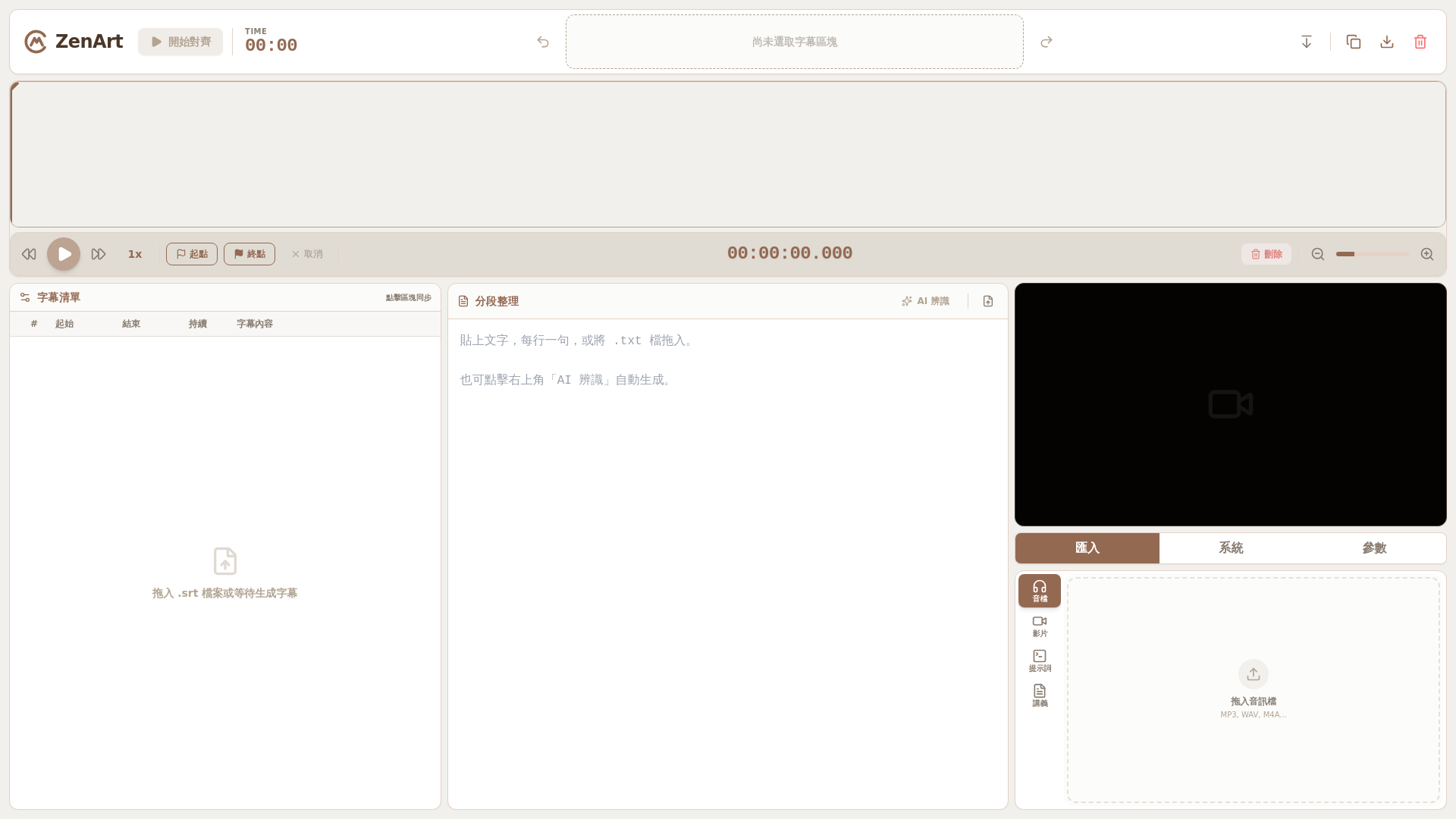Screen dimensions: 1456x819
Task: Switch to the 參數 tab
Action: click(x=1374, y=548)
